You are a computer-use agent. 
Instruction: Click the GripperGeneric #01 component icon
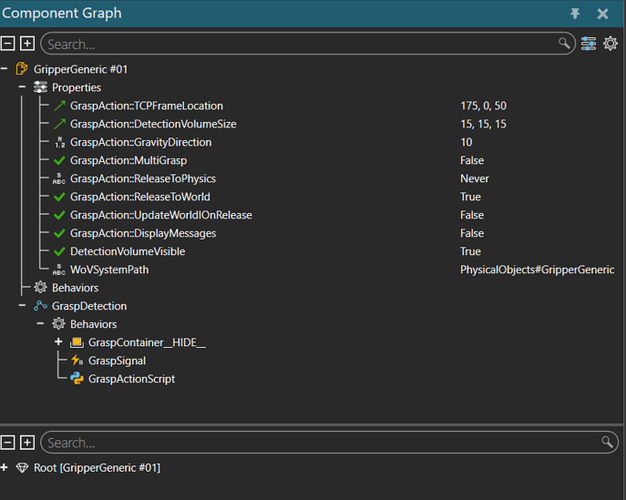(22, 69)
